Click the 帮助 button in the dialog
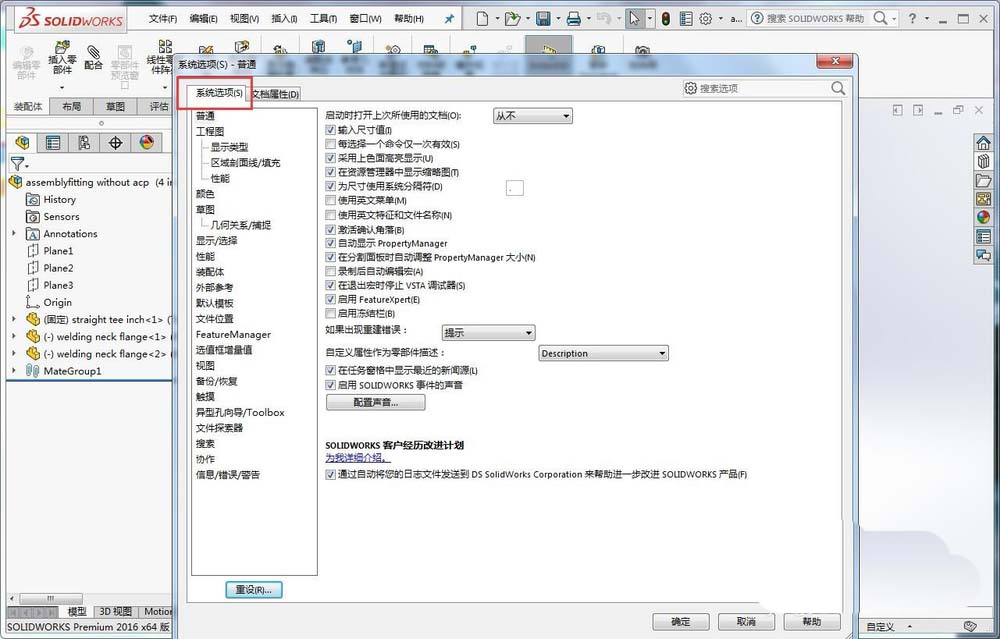 [x=812, y=621]
